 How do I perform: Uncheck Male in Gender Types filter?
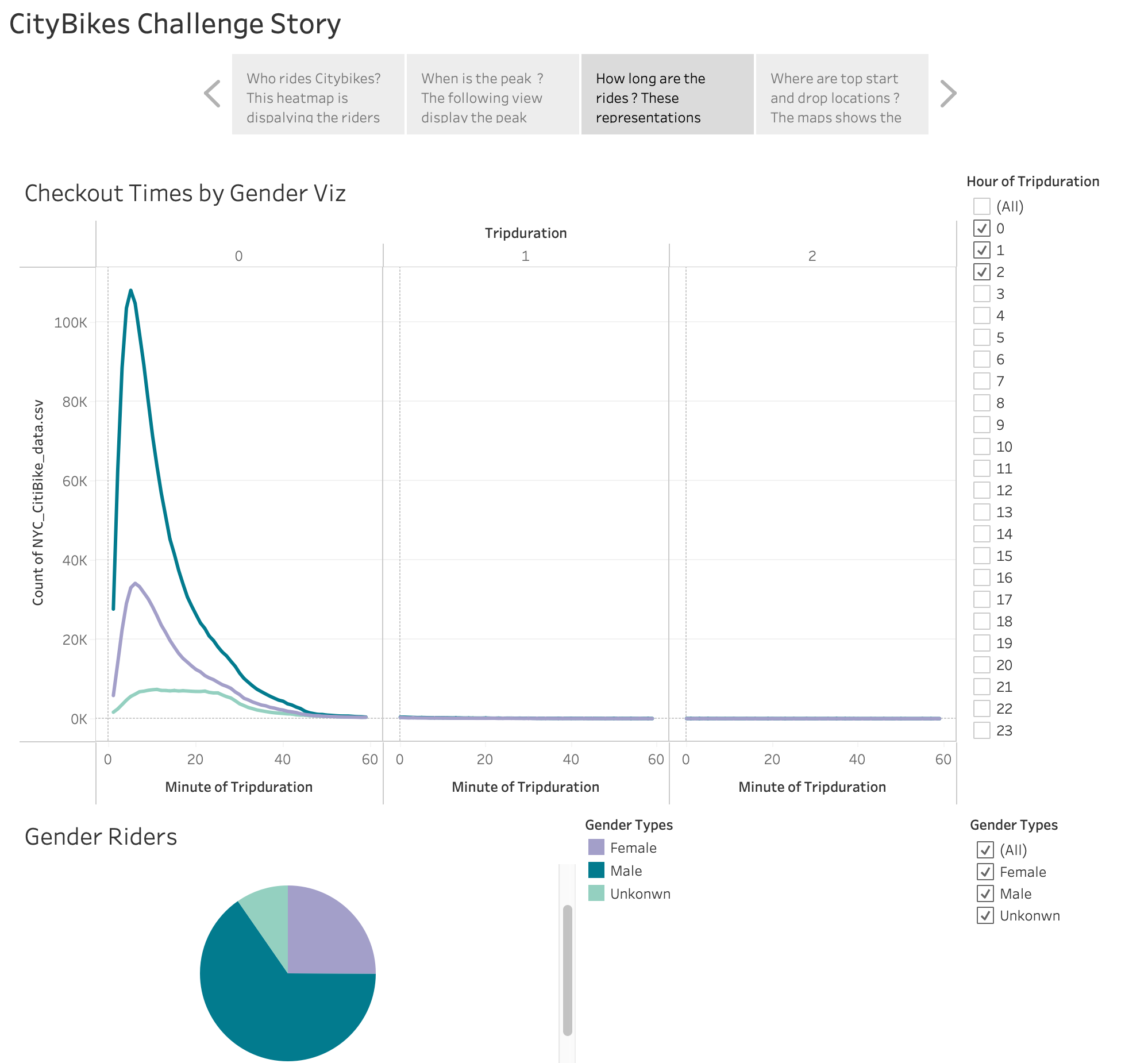pyautogui.click(x=985, y=893)
